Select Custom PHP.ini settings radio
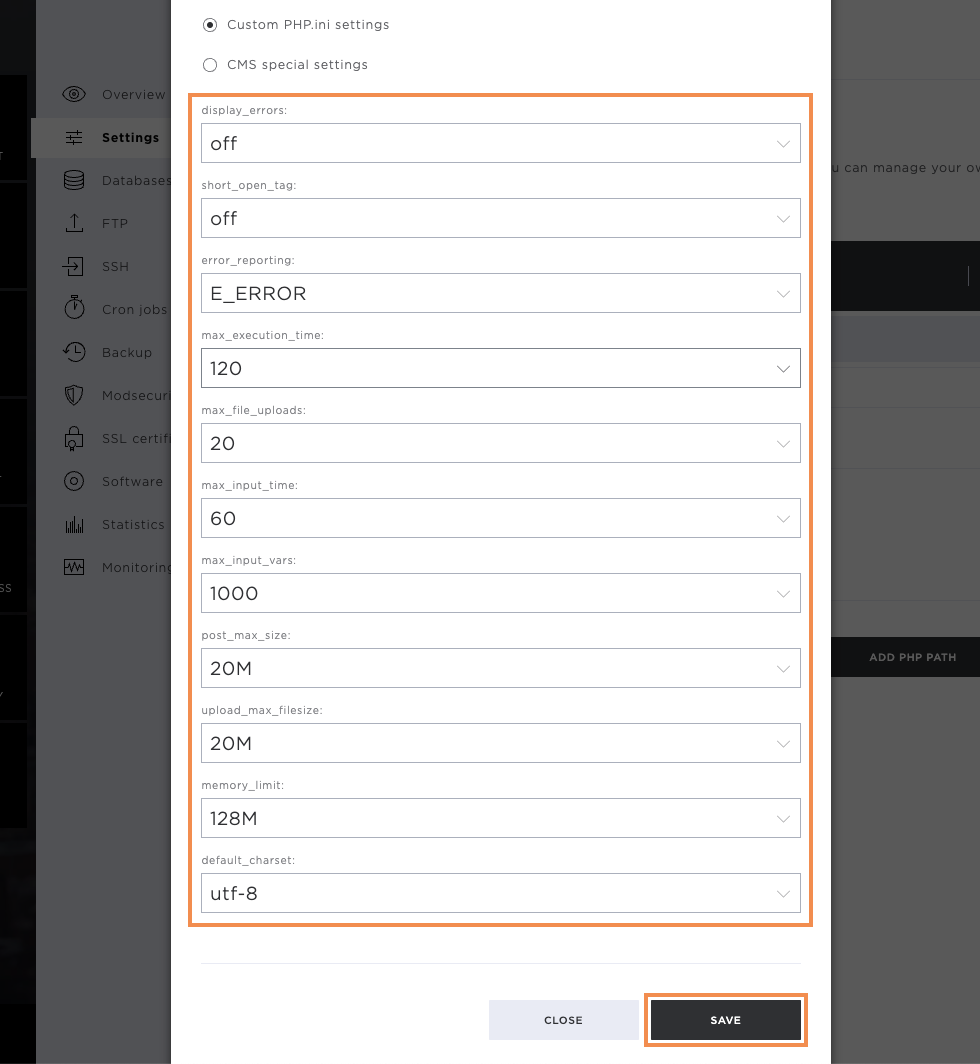The width and height of the screenshot is (980, 1064). [210, 25]
